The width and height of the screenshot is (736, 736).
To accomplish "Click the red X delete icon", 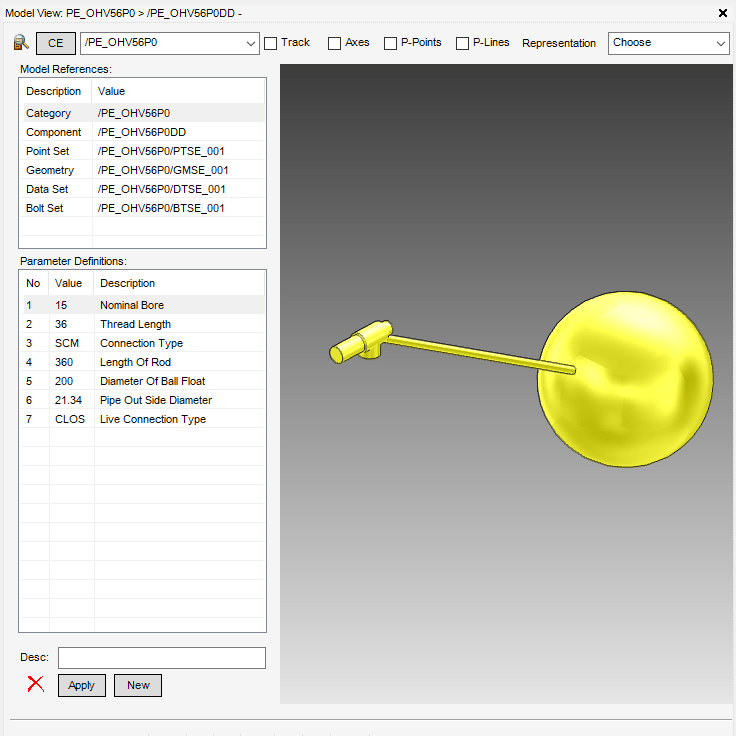I will point(36,684).
